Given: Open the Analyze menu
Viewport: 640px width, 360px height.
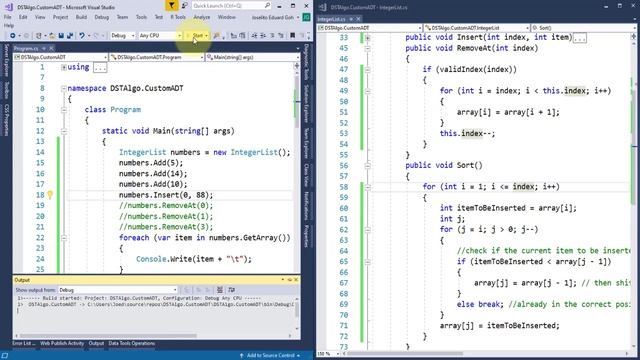Looking at the screenshot, I should pos(202,17).
